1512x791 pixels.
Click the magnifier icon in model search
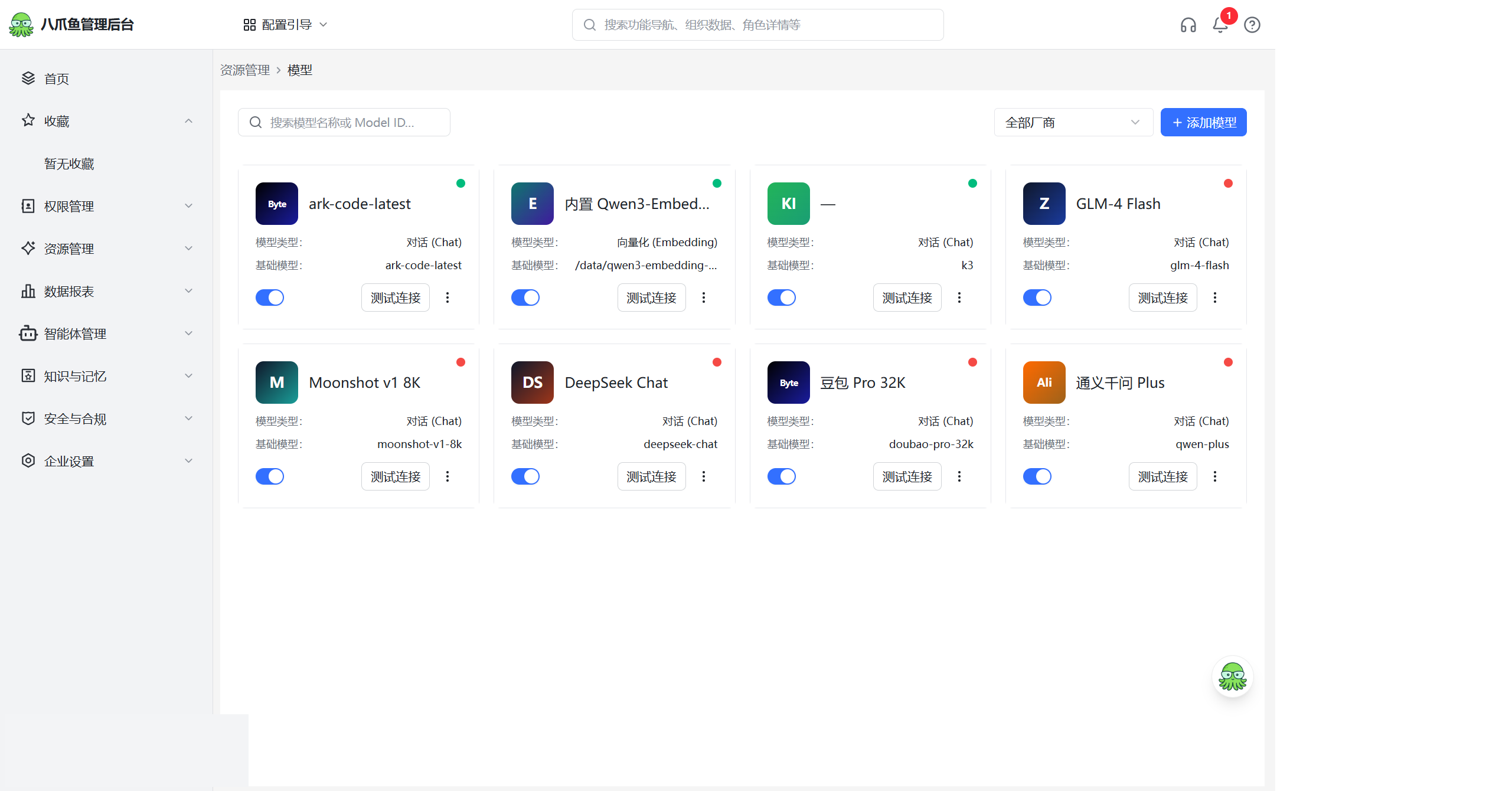(256, 122)
